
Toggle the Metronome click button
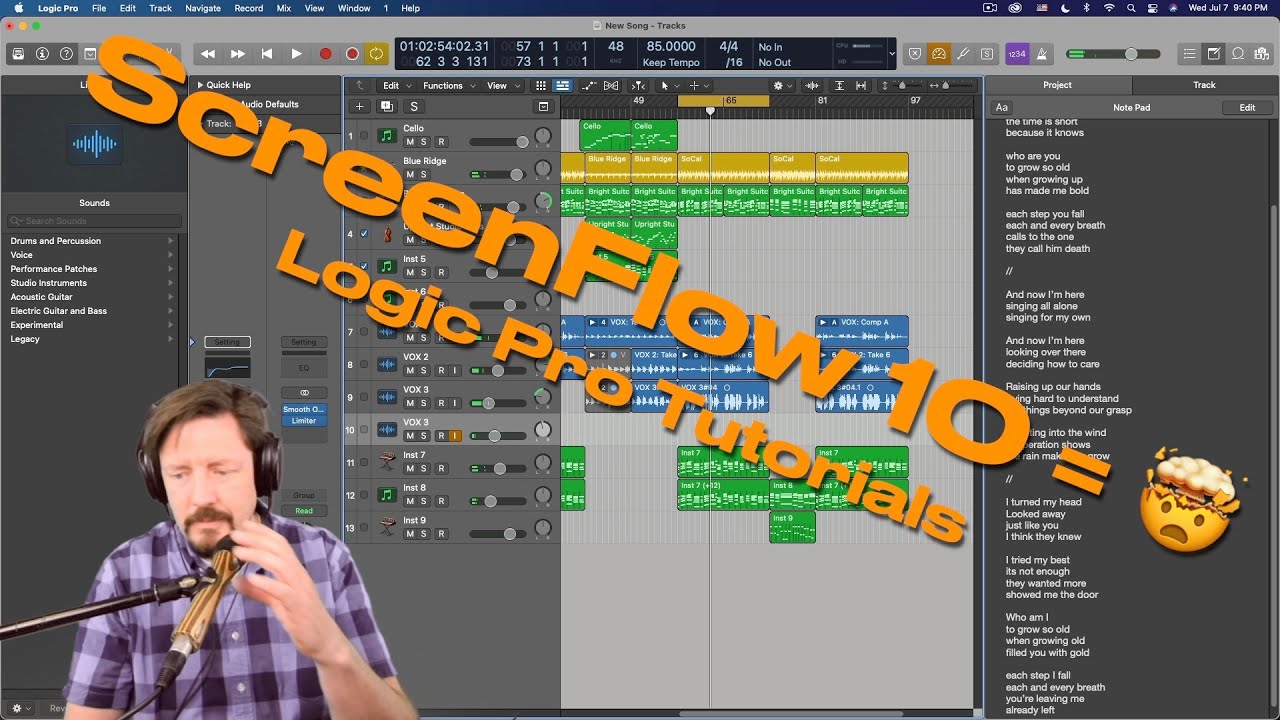pos(1041,54)
